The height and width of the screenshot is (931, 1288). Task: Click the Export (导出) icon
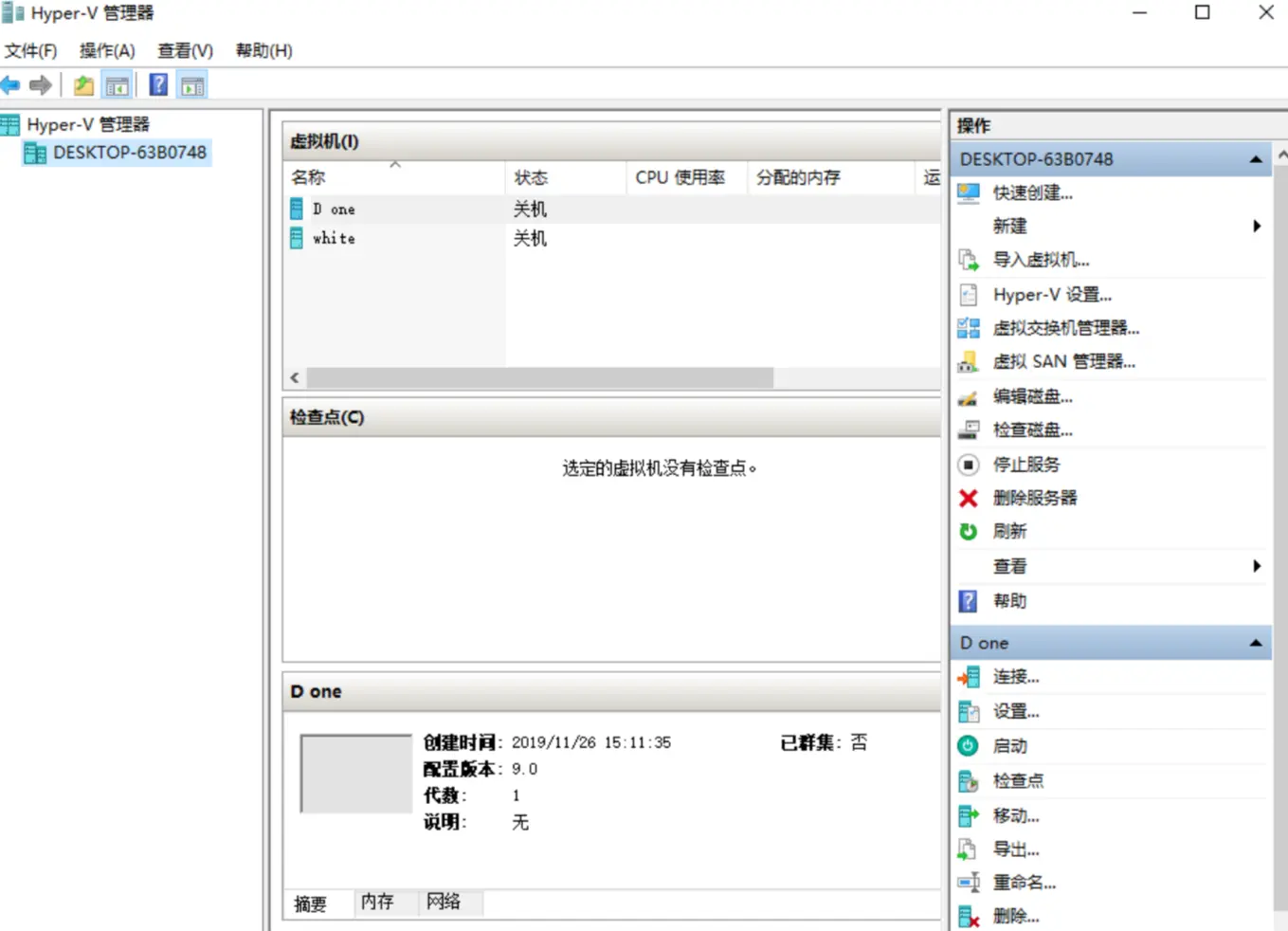pyautogui.click(x=969, y=849)
